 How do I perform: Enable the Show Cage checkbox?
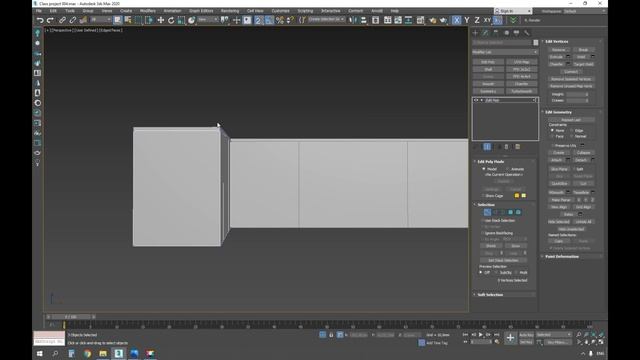tap(483, 196)
